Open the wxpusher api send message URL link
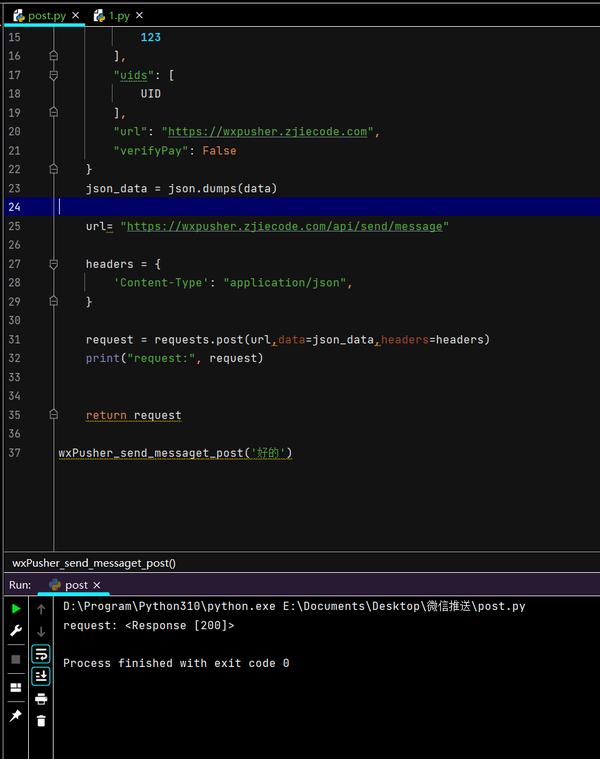The width and height of the screenshot is (600, 759). point(285,226)
